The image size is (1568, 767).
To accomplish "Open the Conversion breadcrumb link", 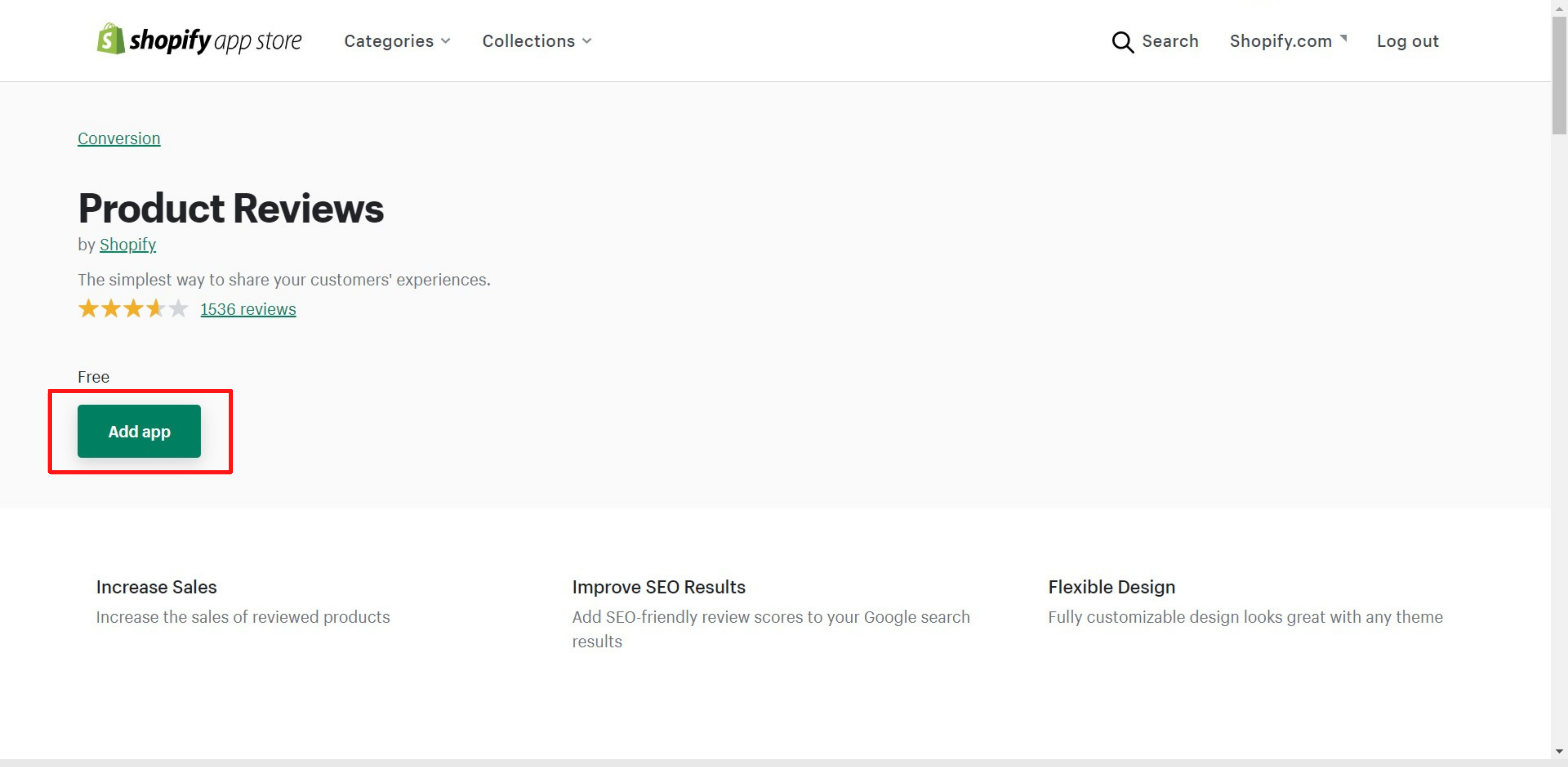I will click(119, 138).
